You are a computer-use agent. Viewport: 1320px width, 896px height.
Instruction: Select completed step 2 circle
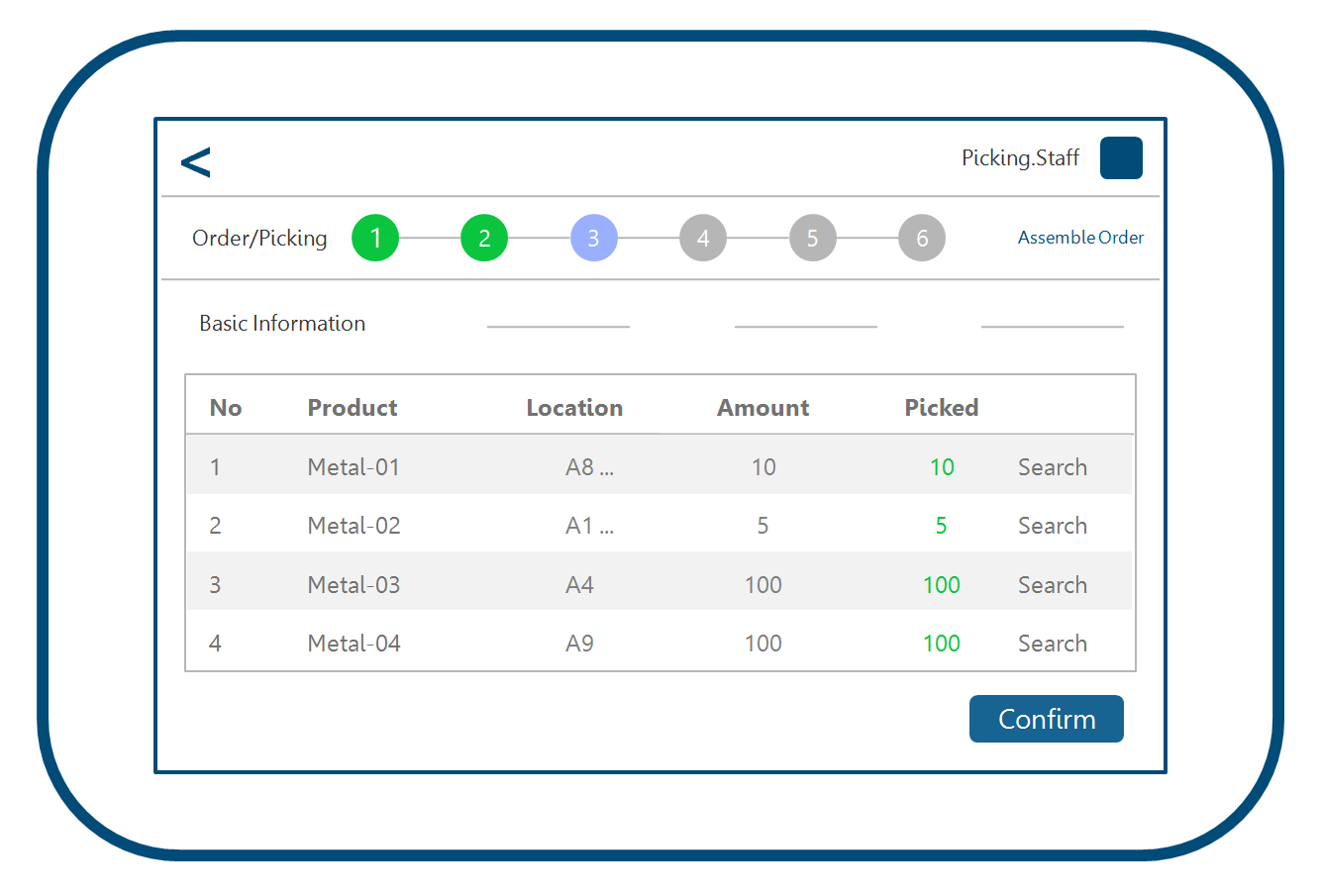pos(484,238)
